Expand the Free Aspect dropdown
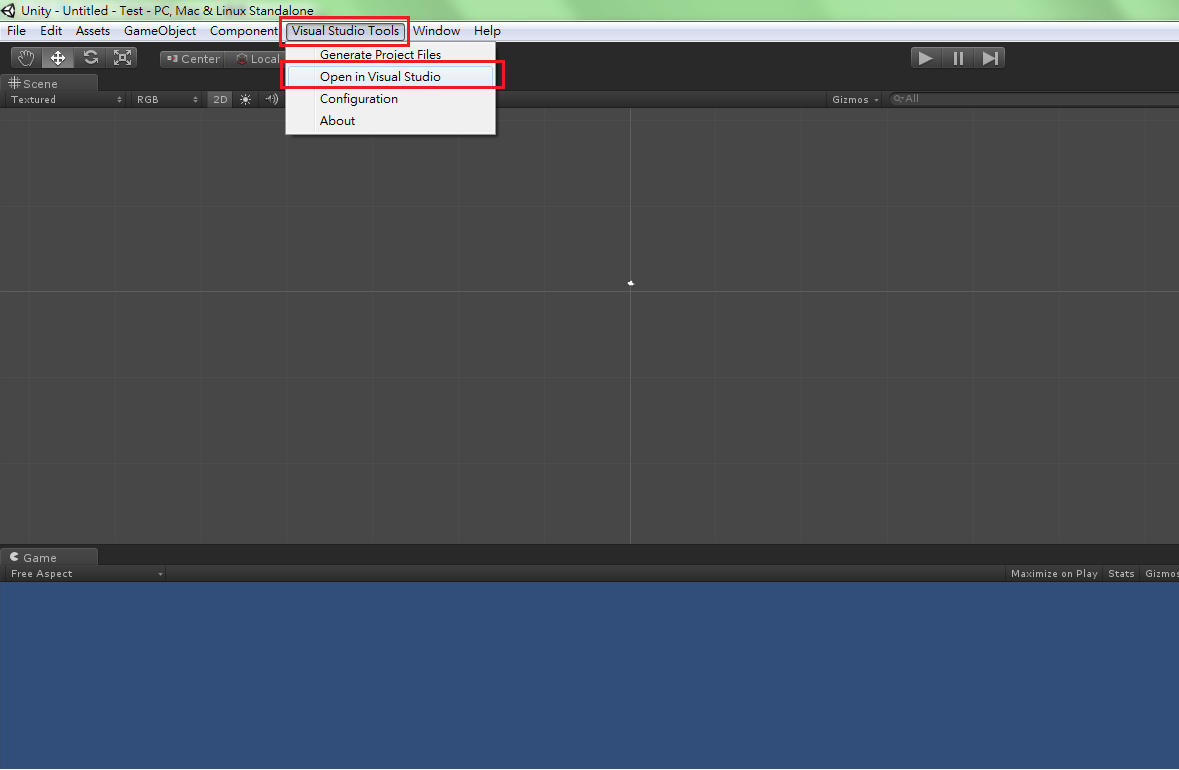Image resolution: width=1179 pixels, height=770 pixels. point(85,573)
